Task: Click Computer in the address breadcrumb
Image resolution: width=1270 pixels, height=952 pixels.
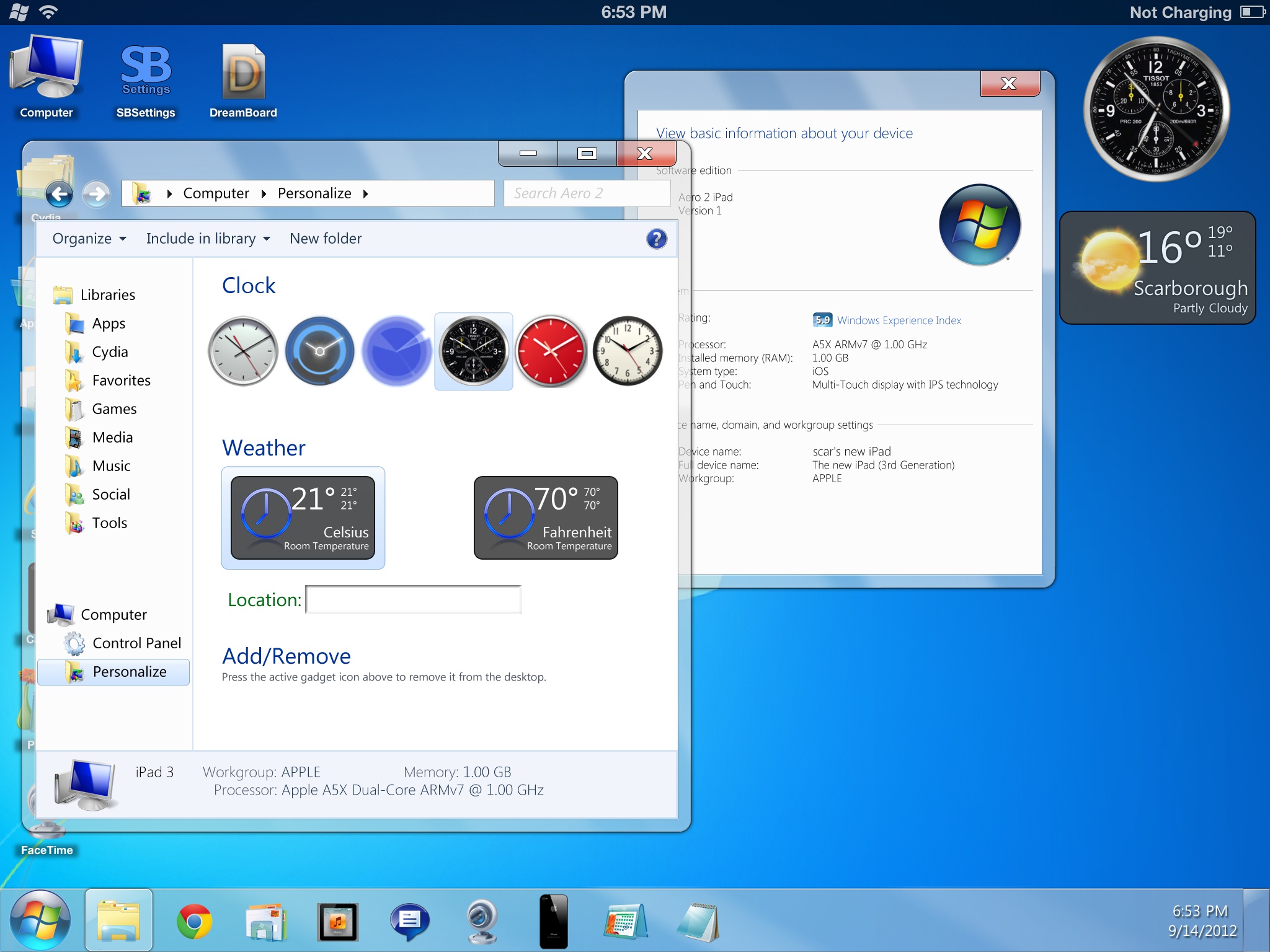Action: (216, 194)
